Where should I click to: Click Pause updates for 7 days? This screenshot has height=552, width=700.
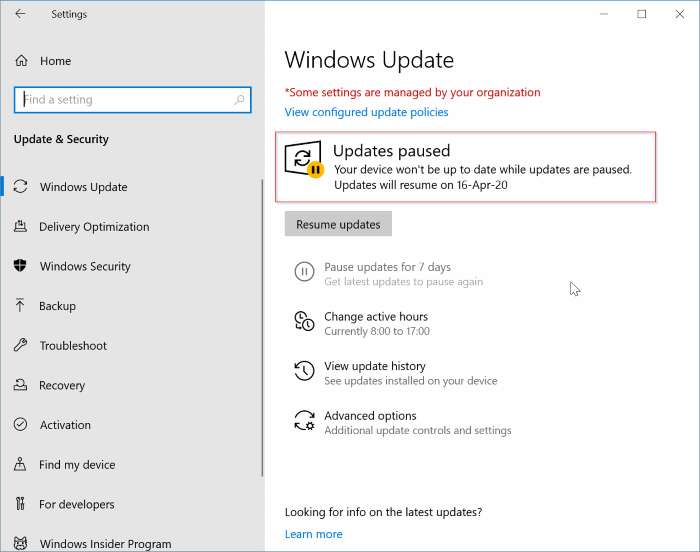pos(388,267)
